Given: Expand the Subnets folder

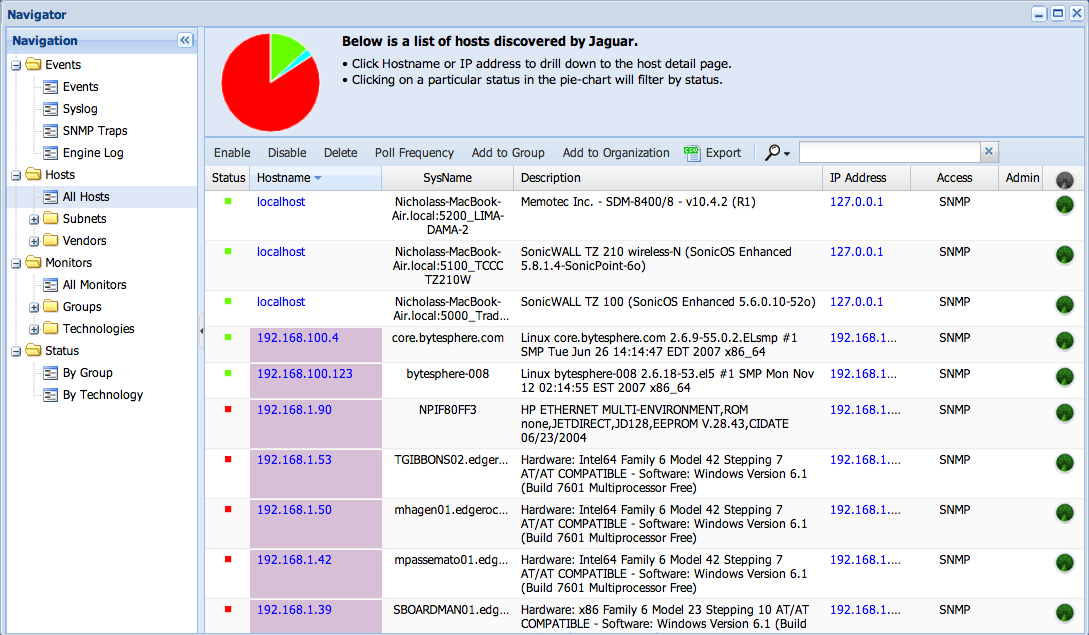Looking at the screenshot, I should (34, 219).
